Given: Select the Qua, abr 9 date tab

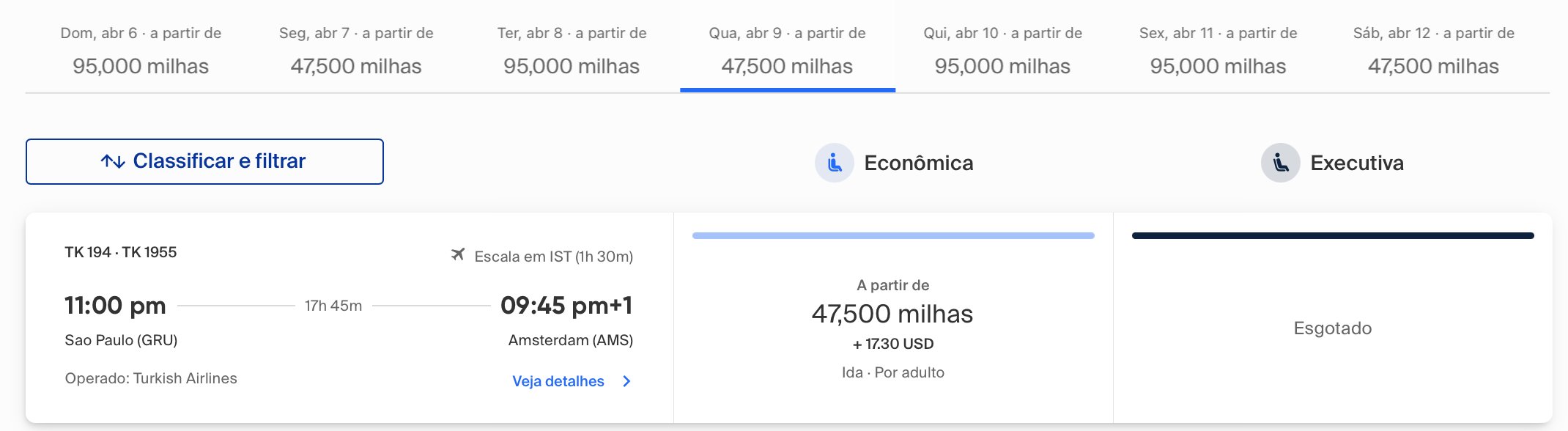Looking at the screenshot, I should point(788,51).
